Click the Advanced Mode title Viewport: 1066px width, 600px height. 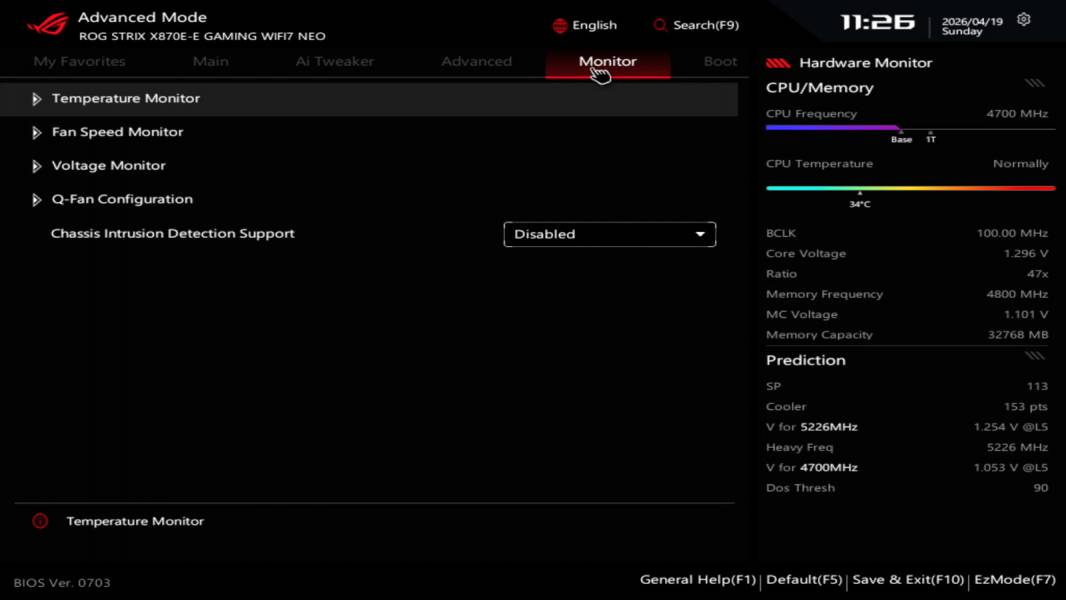tap(142, 17)
